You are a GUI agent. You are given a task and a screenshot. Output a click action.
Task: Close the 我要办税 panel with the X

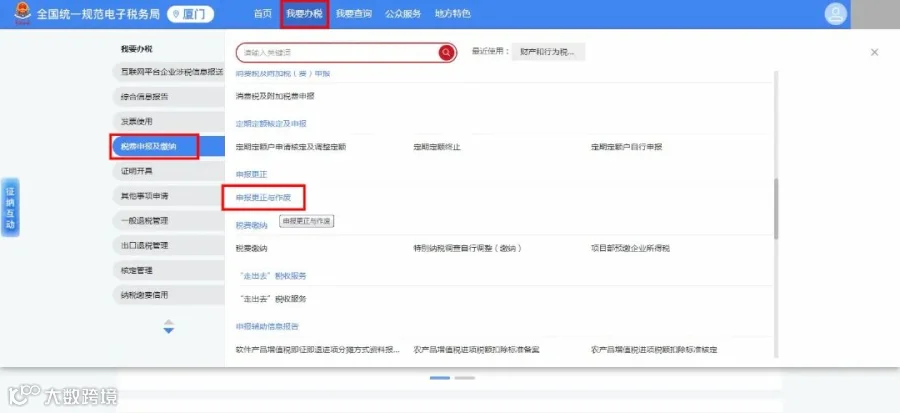[874, 52]
